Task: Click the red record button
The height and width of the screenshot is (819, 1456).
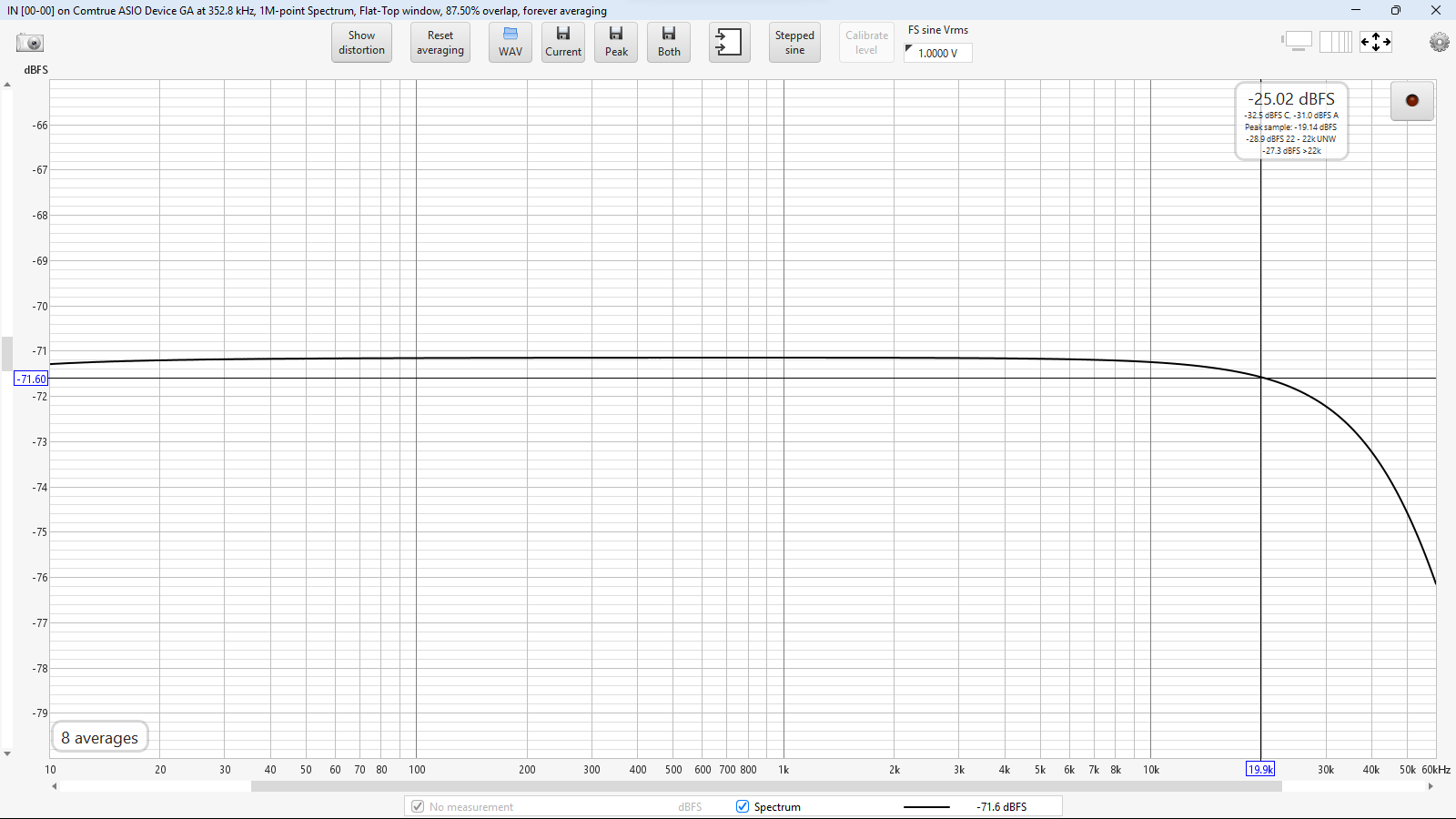Action: tap(1412, 100)
